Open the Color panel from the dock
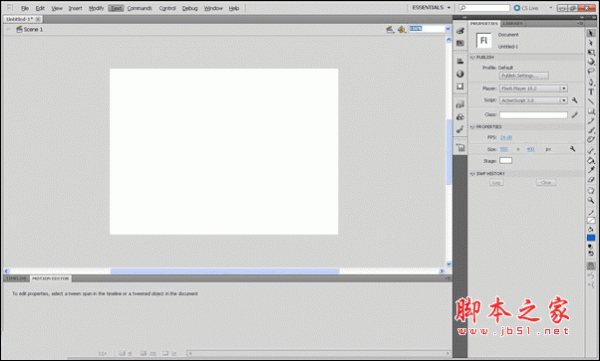The height and width of the screenshot is (361, 600). point(460,31)
